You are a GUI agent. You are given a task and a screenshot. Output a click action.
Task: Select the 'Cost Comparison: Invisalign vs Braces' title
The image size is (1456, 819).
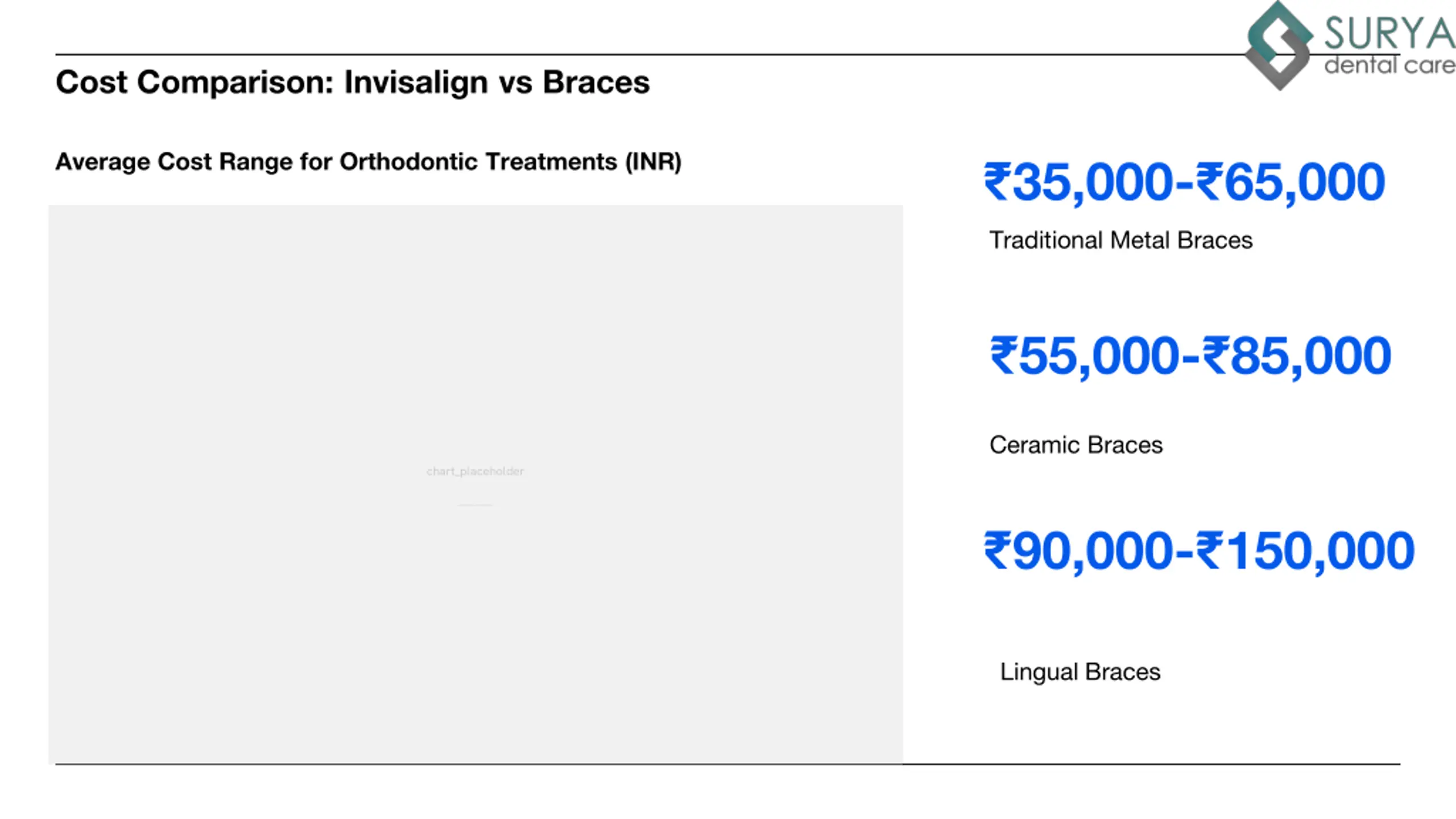point(352,82)
